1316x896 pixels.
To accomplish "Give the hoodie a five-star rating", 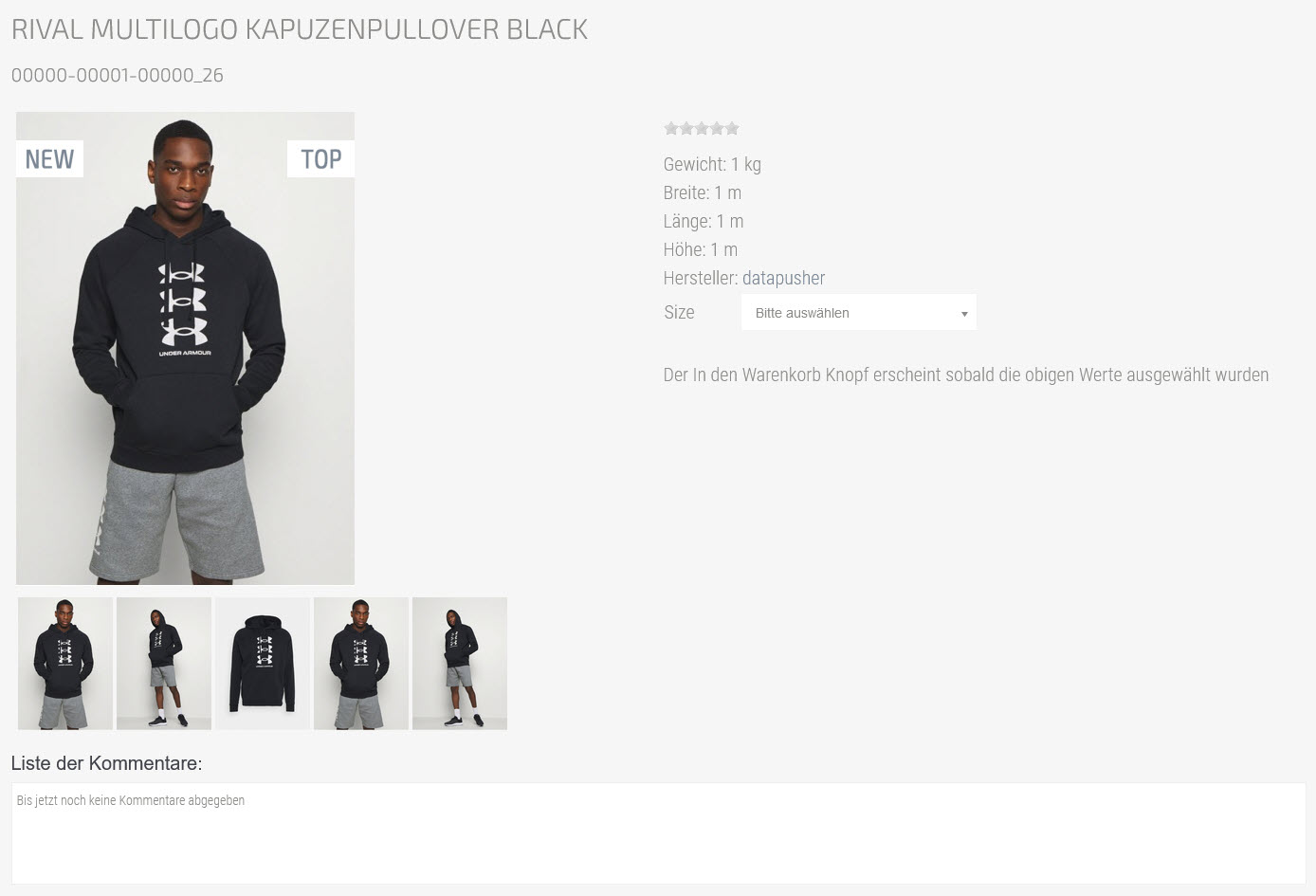I will tap(732, 128).
